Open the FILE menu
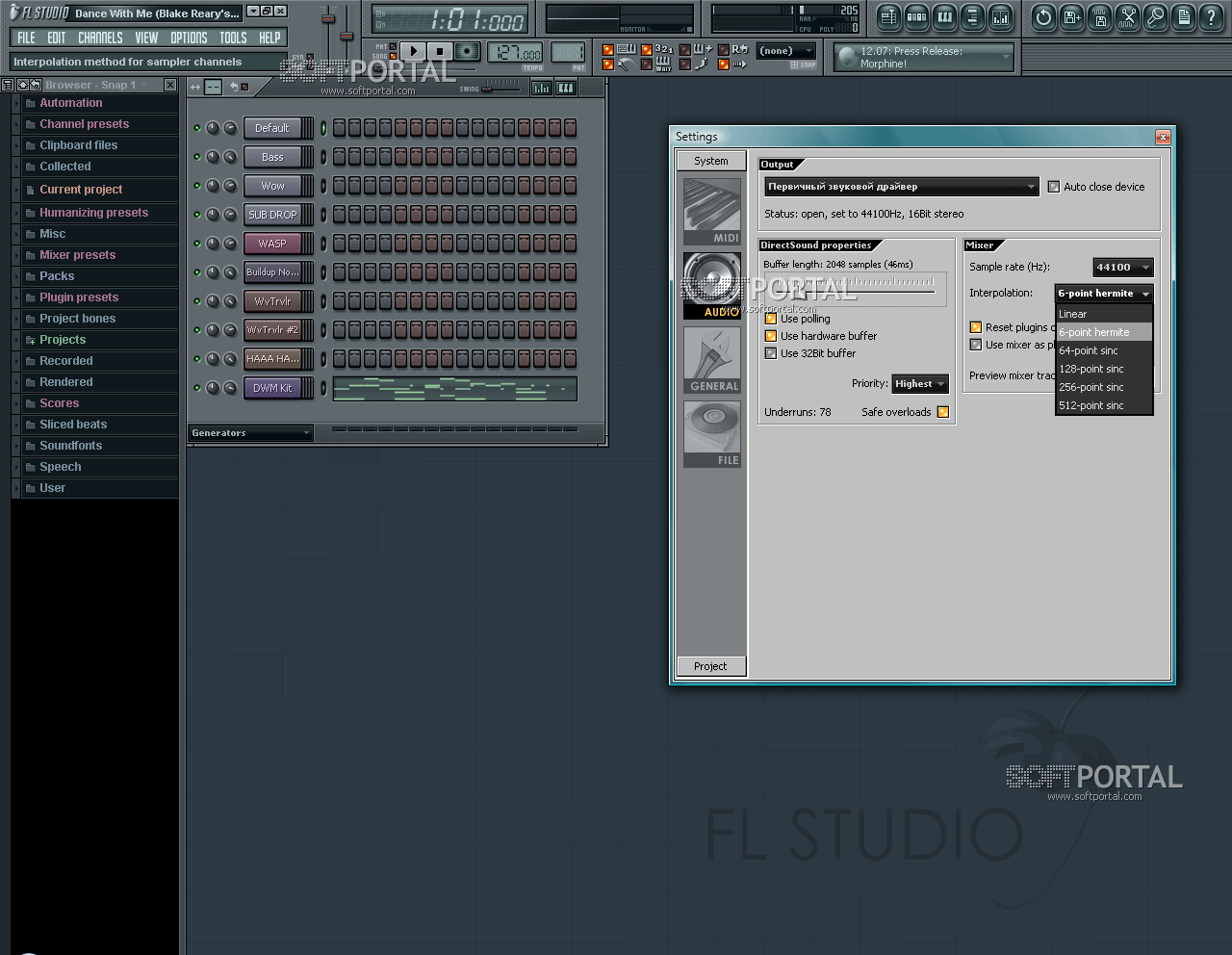1232x955 pixels. pos(26,38)
